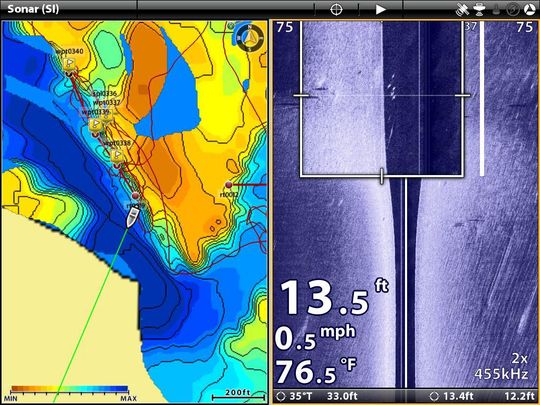Tap the boat position icon on chart
Screen dimensions: 540x405
[x=133, y=216]
